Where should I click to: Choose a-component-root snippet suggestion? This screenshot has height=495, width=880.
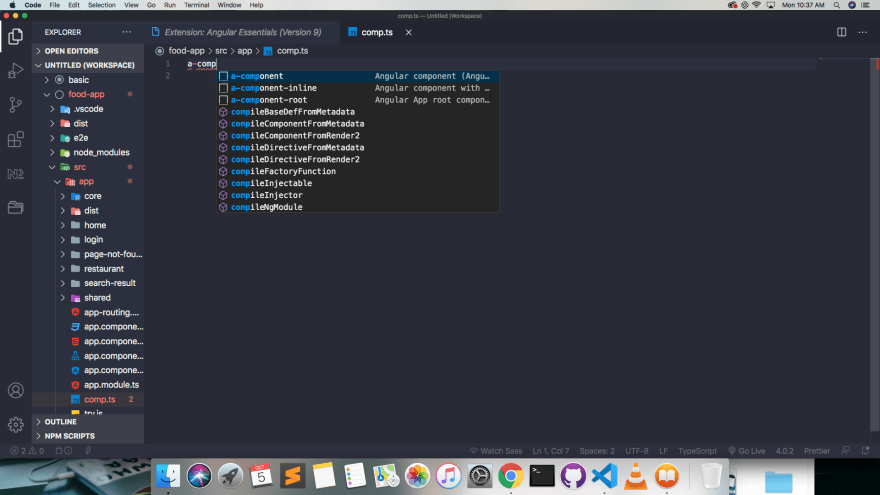pyautogui.click(x=358, y=100)
